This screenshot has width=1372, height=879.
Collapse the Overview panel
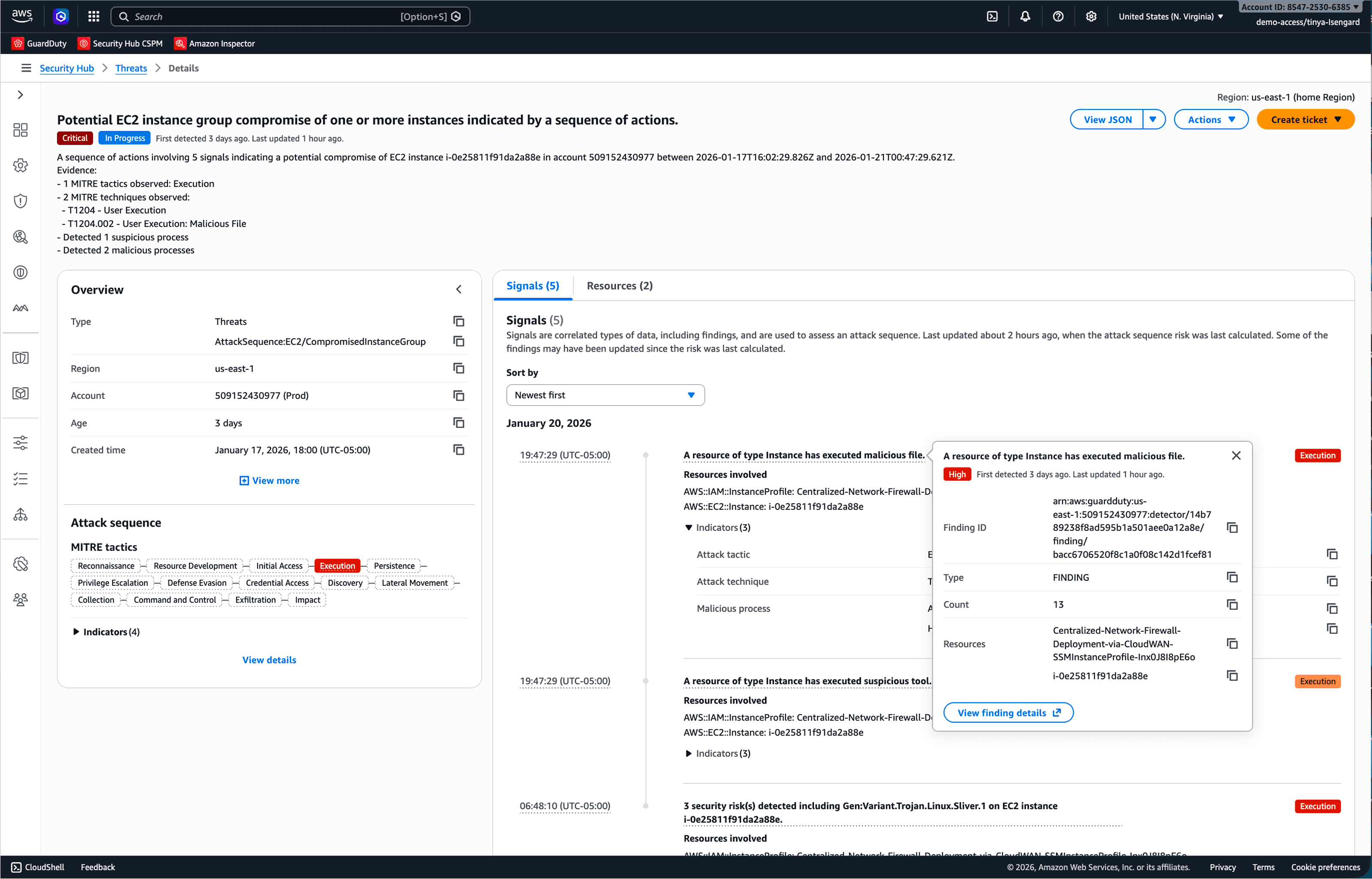point(459,289)
